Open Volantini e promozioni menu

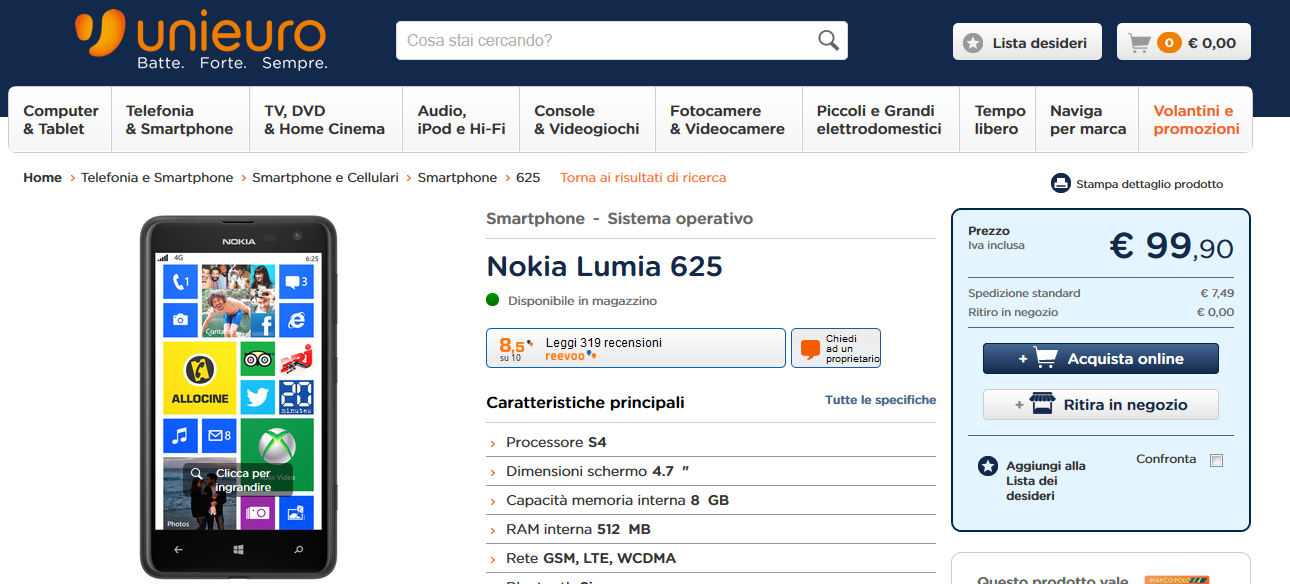(1196, 120)
